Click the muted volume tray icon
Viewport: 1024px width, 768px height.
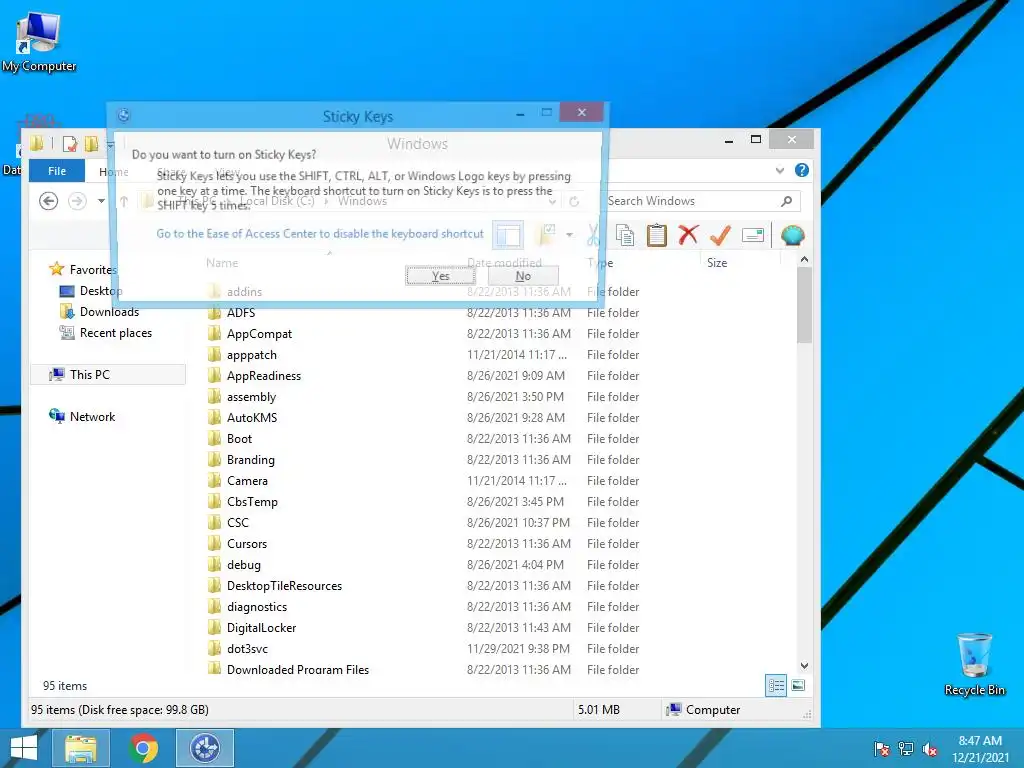point(930,749)
